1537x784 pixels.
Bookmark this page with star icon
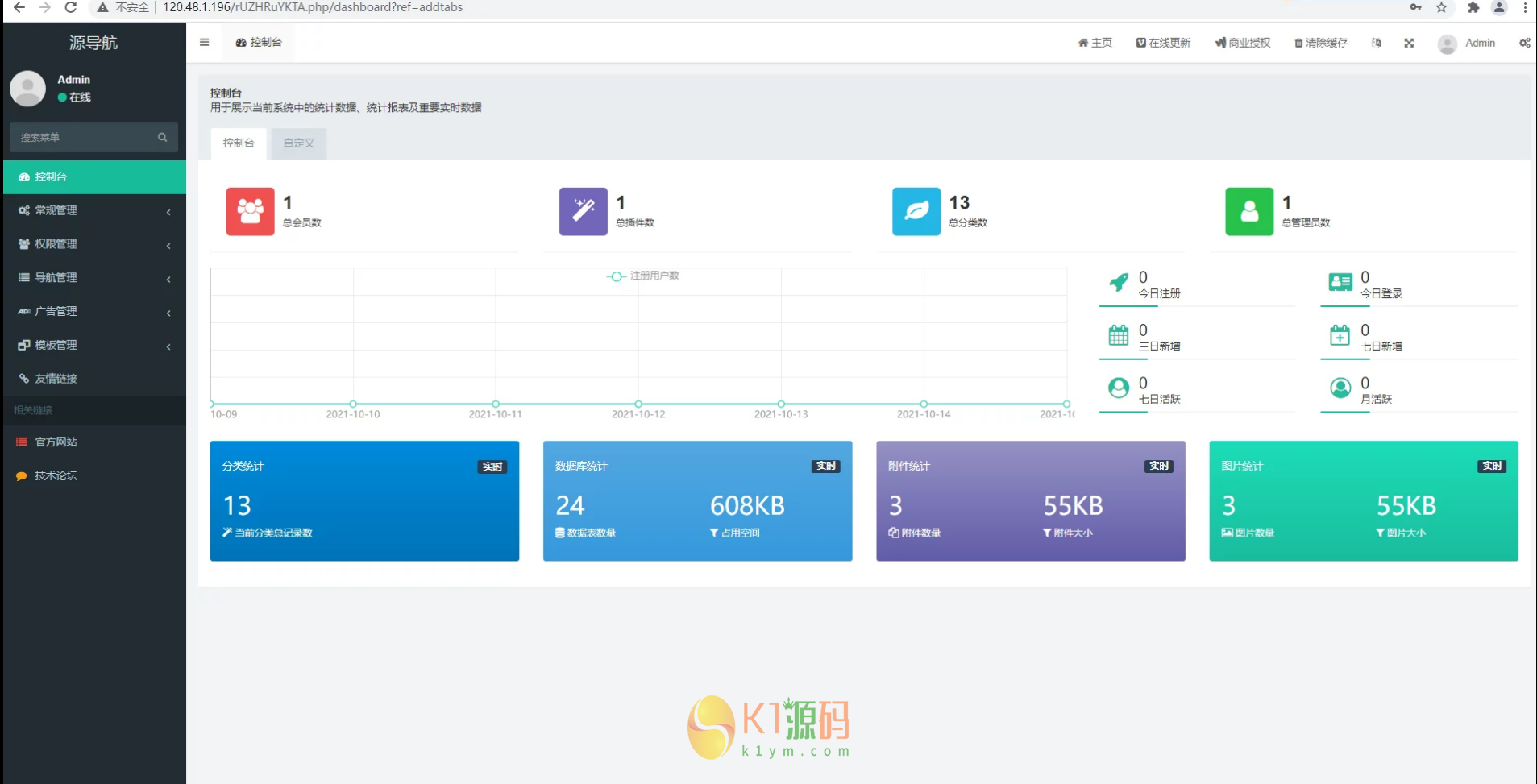pyautogui.click(x=1441, y=8)
